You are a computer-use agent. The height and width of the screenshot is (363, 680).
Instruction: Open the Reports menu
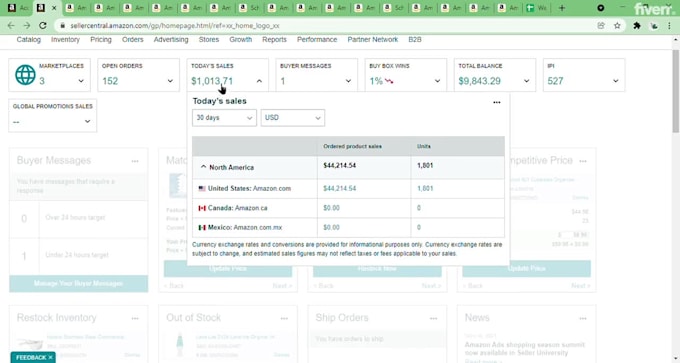point(275,39)
